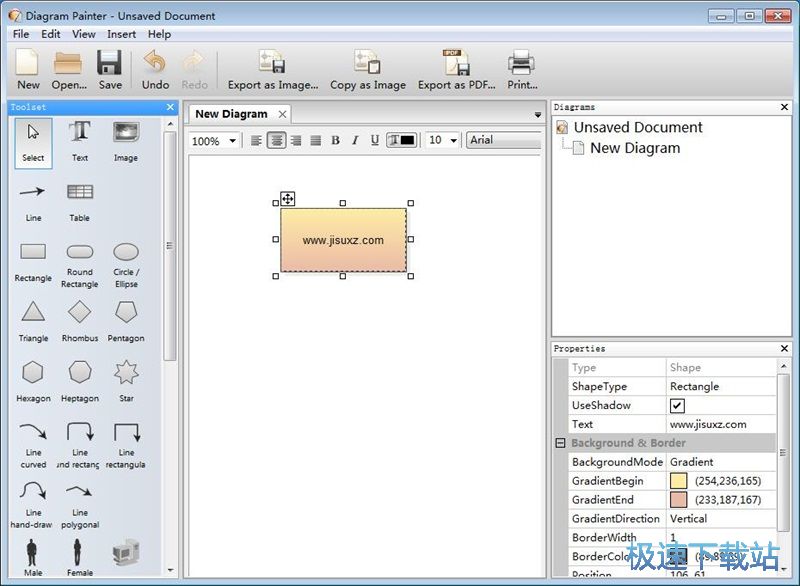Open the Insert menu
Screen dimensions: 800x586
121,34
